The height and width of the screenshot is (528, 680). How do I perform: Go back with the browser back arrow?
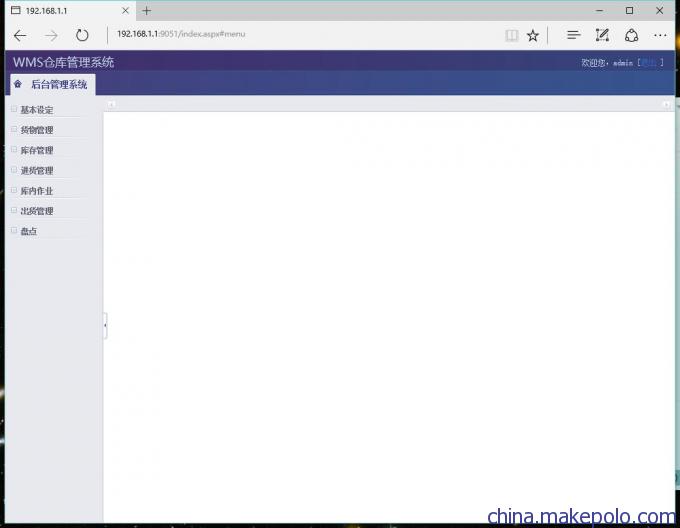point(20,36)
